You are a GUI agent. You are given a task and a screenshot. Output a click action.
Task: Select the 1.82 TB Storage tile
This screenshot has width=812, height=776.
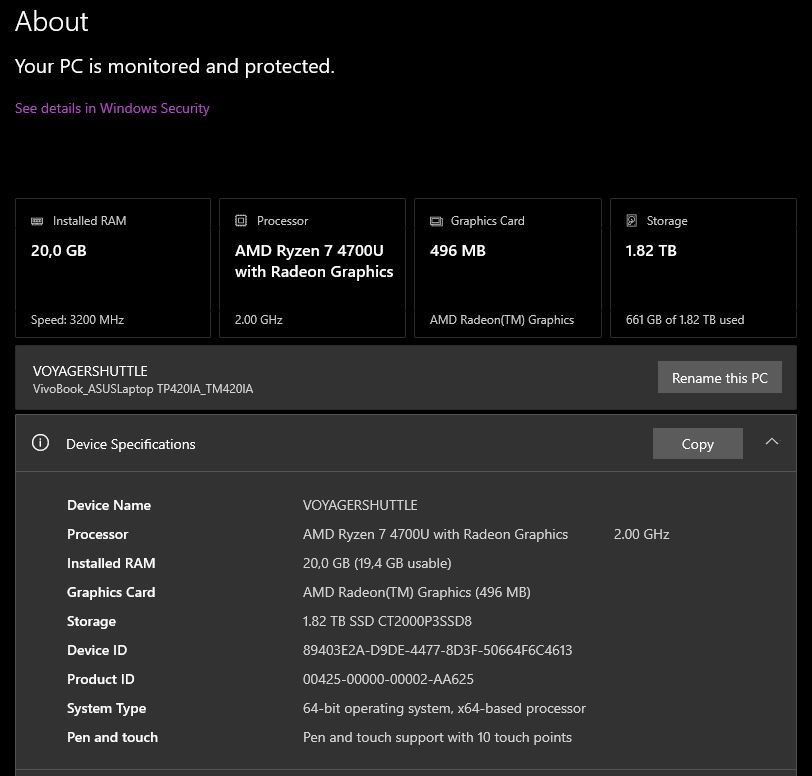point(704,268)
